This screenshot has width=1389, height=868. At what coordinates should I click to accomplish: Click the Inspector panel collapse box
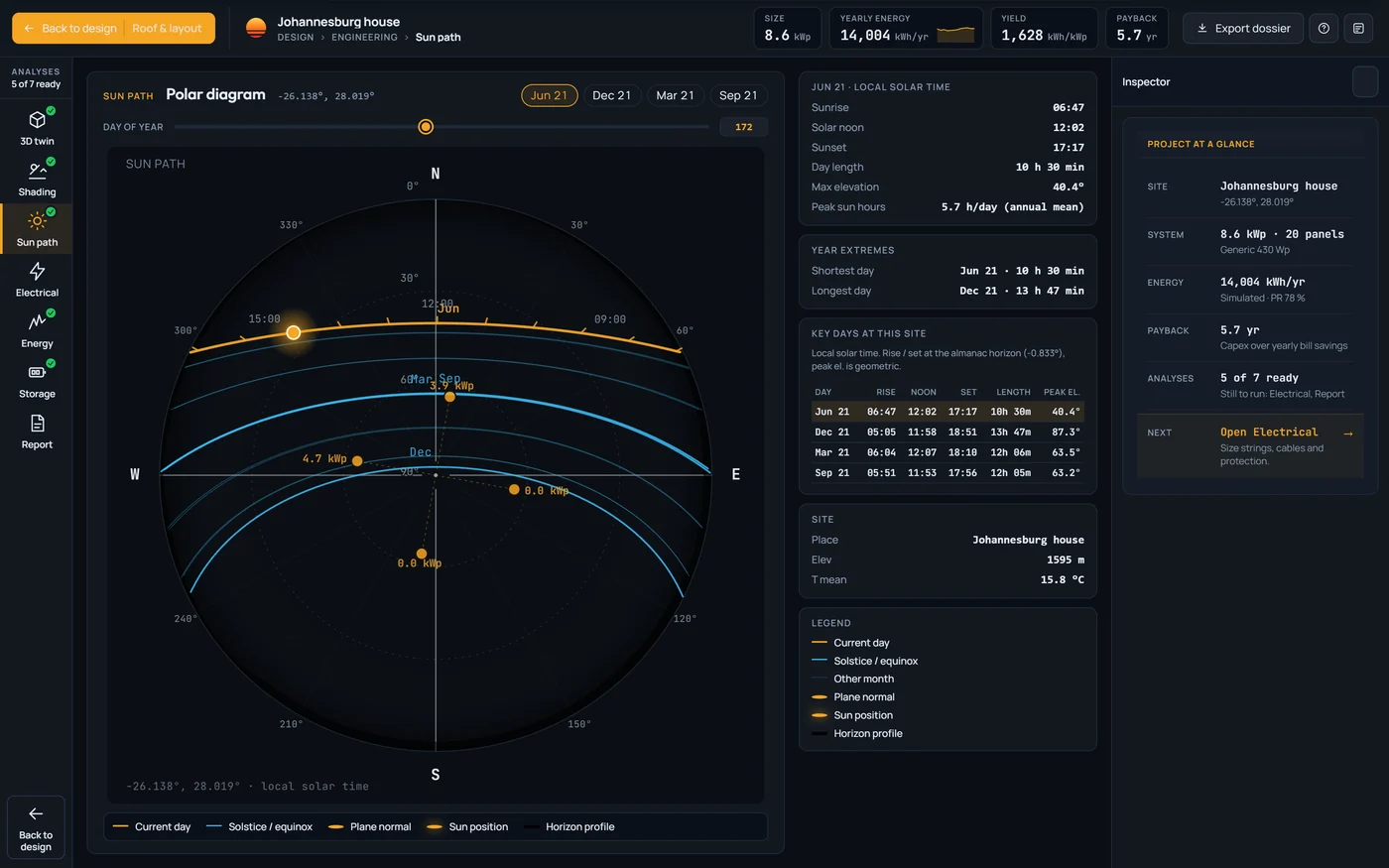click(x=1365, y=81)
